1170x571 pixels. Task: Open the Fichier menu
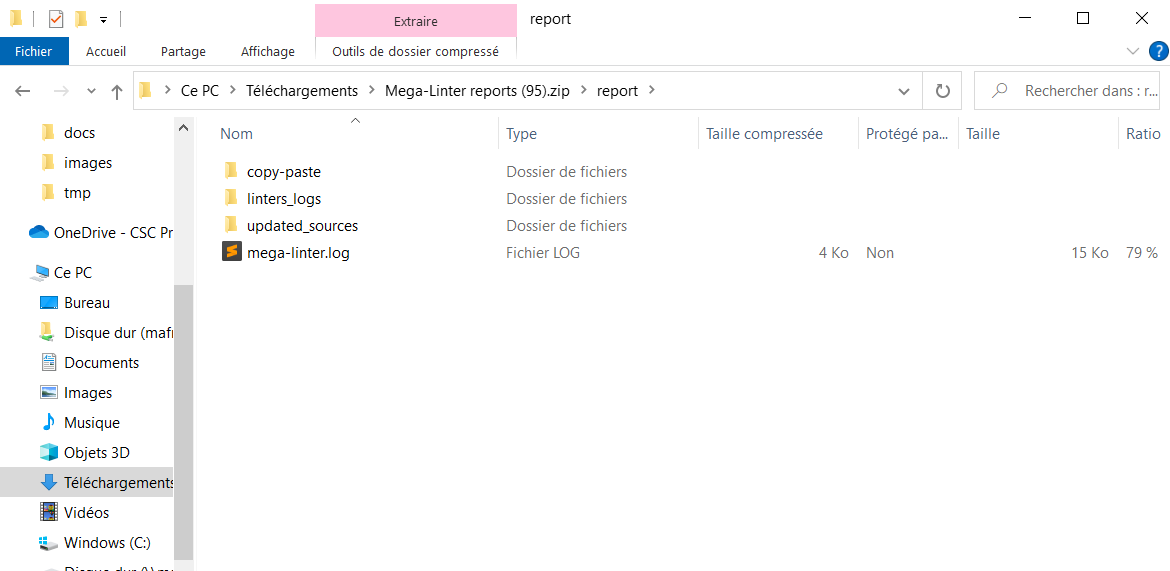coord(34,51)
